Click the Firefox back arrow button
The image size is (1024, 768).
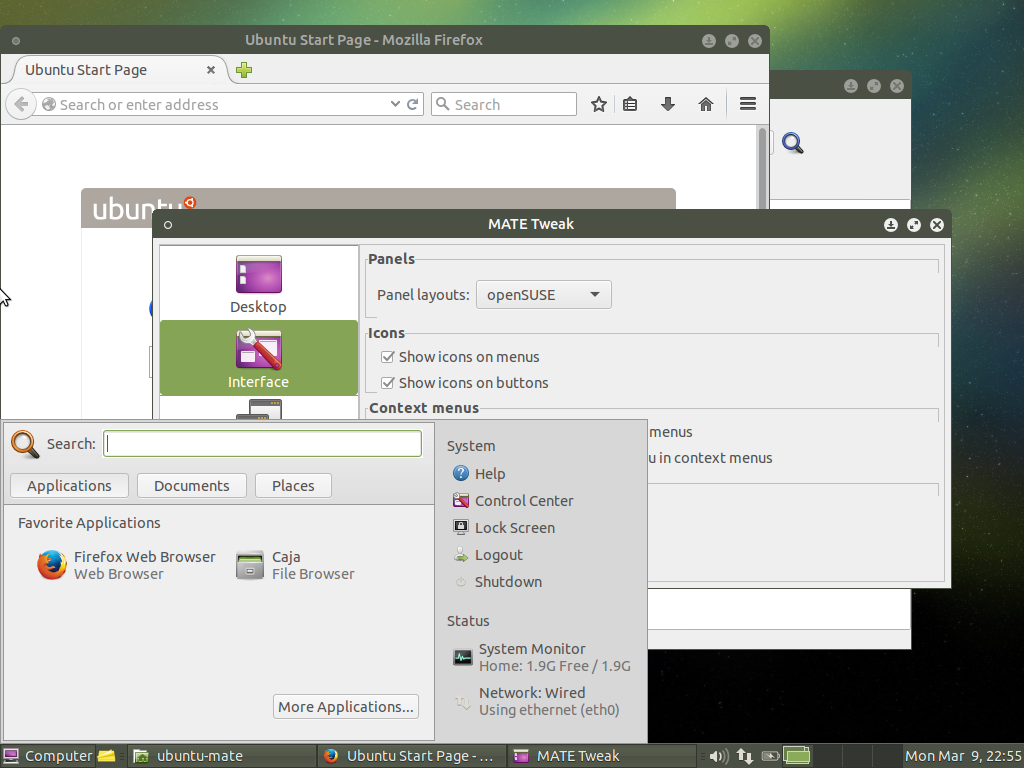coord(21,104)
